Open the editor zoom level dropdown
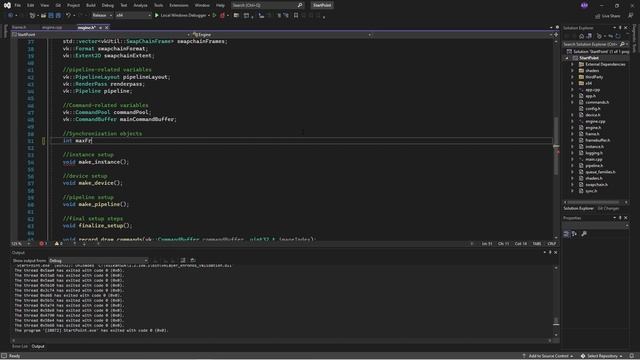The image size is (640, 360). (x=20, y=244)
